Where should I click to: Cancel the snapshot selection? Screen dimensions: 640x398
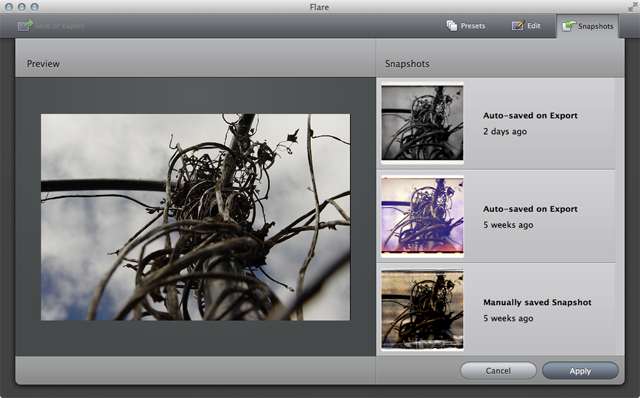498,371
